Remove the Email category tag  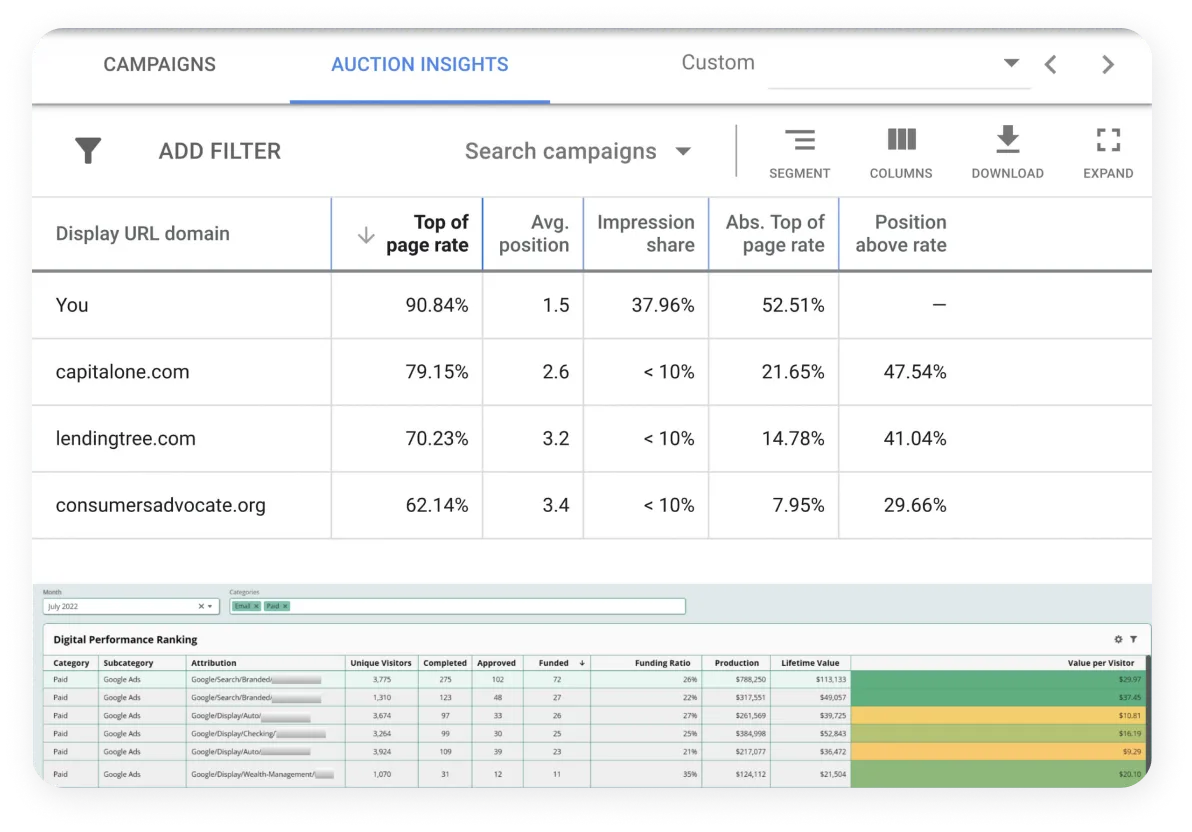[256, 606]
